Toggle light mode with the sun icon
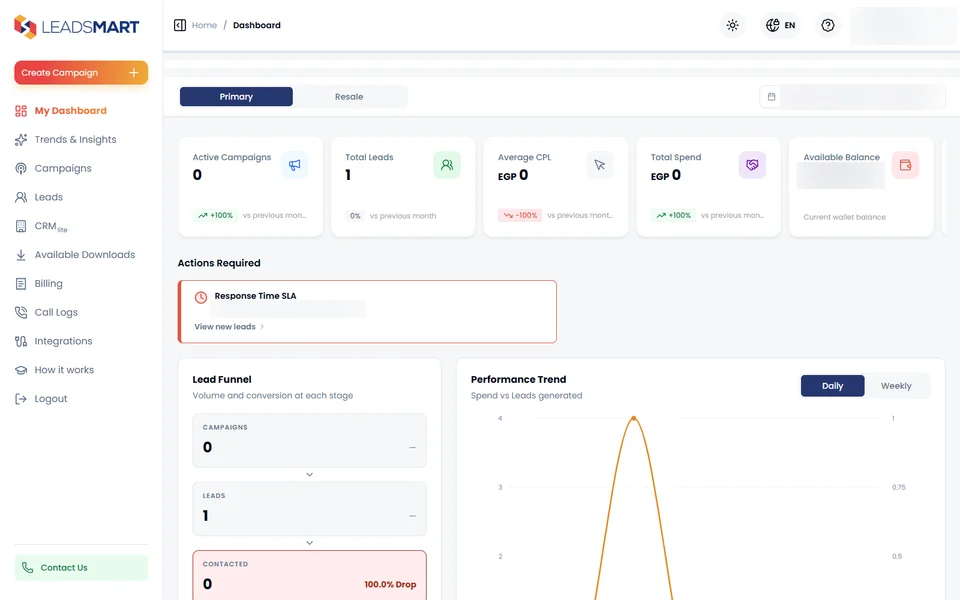This screenshot has height=600, width=960. tap(732, 25)
